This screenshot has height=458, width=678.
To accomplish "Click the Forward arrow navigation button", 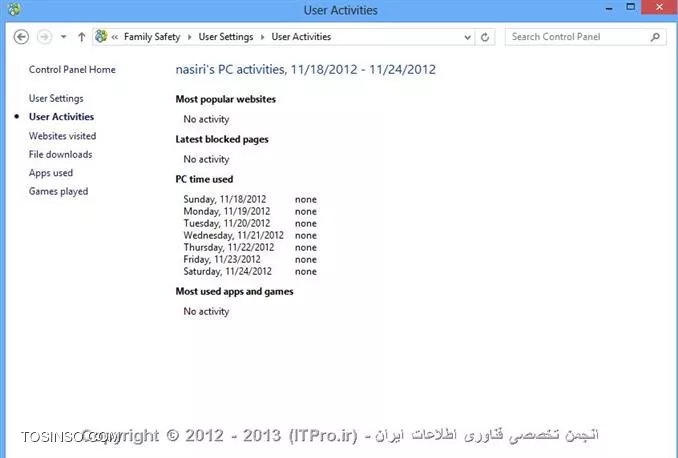I will point(44,37).
